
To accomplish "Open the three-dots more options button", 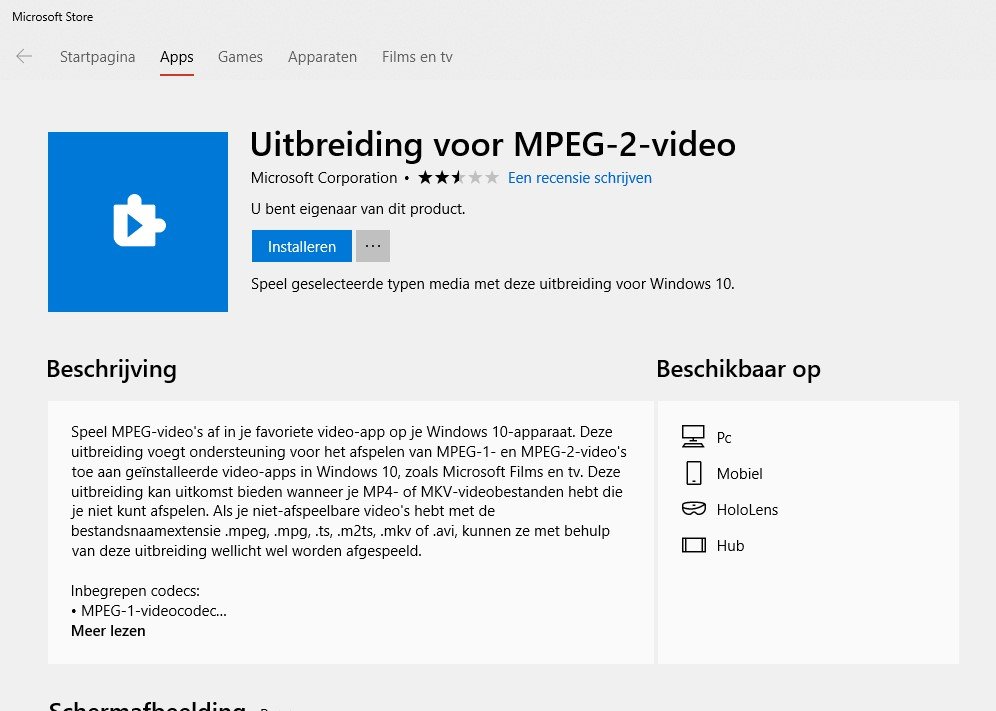I will 373,246.
